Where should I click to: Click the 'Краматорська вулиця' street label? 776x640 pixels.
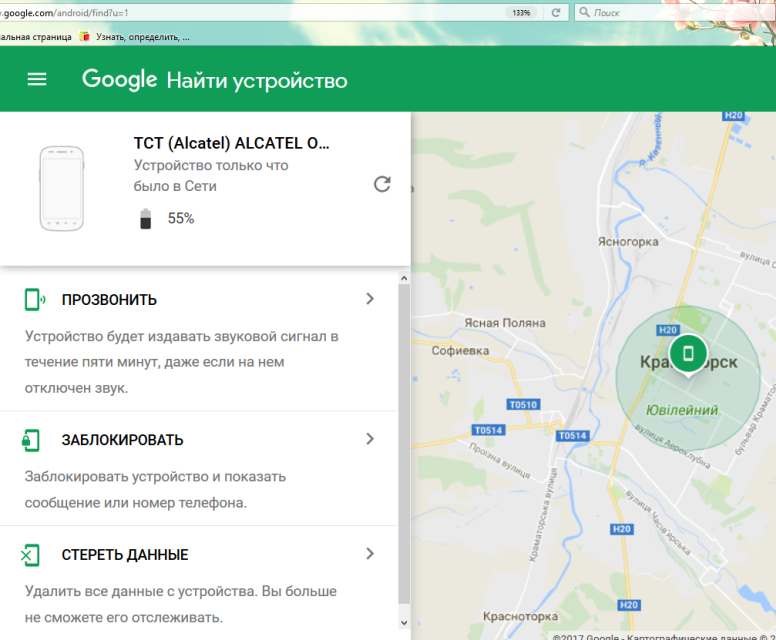[x=542, y=515]
